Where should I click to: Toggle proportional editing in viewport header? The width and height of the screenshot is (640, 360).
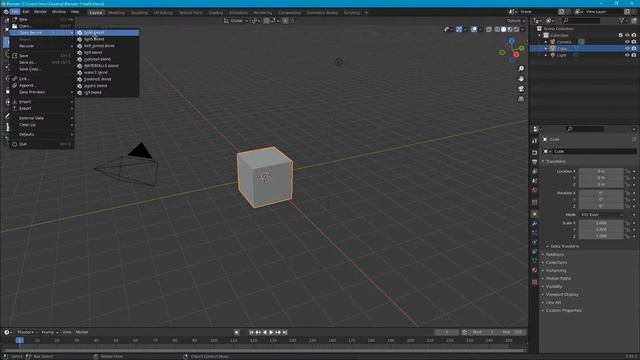[285, 20]
